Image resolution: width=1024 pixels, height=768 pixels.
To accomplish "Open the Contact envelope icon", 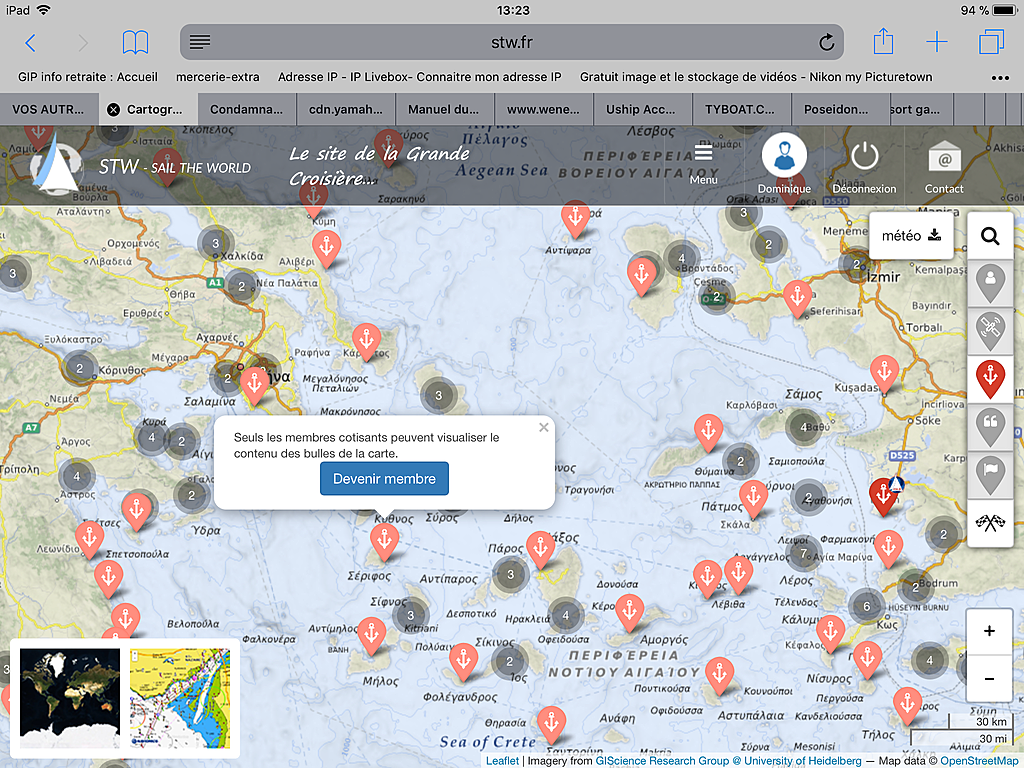I will (x=944, y=157).
